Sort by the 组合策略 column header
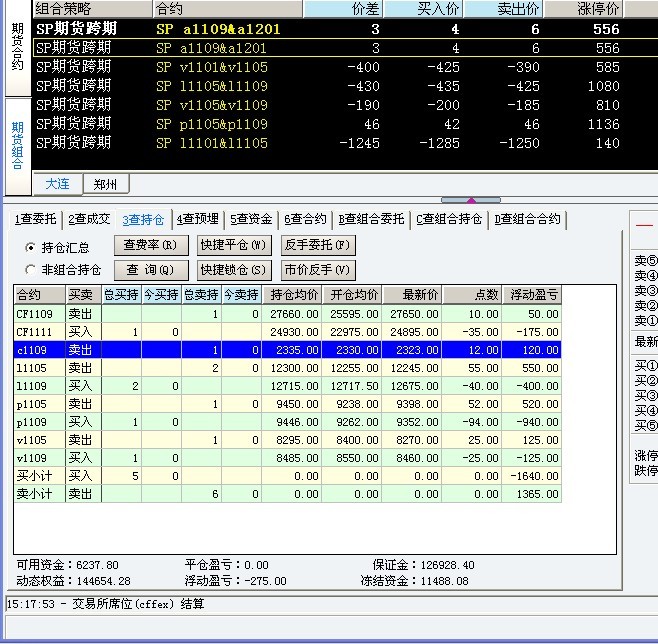The image size is (658, 644). (x=92, y=9)
